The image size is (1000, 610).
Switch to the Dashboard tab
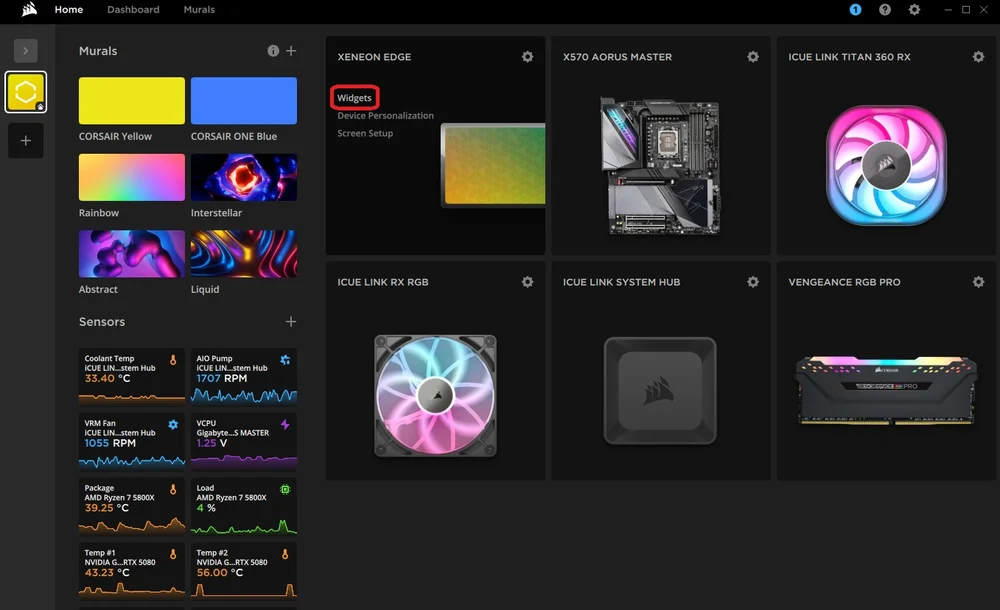coord(133,10)
